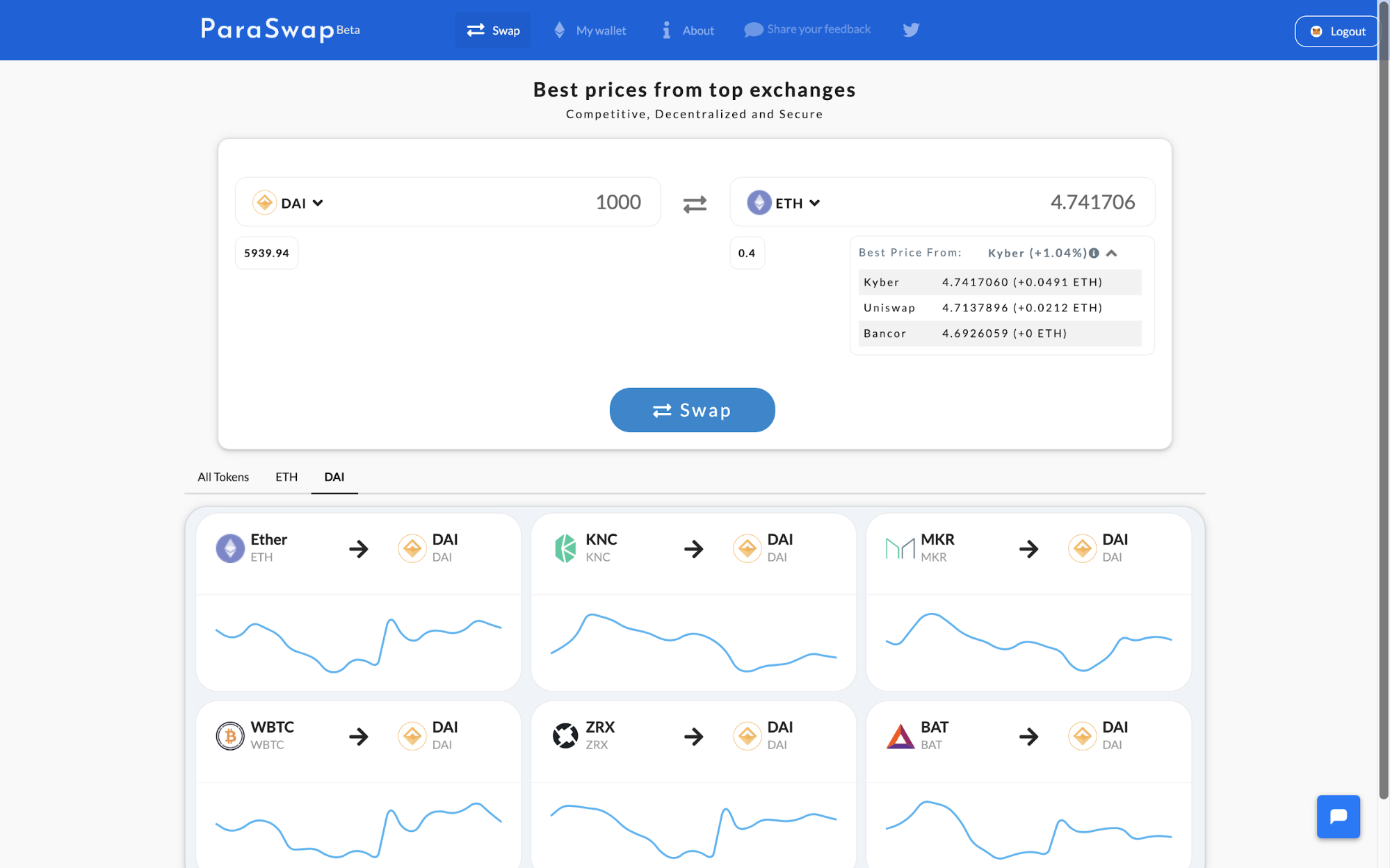This screenshot has height=868, width=1390.
Task: Switch to the All Tokens tab
Action: pyautogui.click(x=223, y=477)
